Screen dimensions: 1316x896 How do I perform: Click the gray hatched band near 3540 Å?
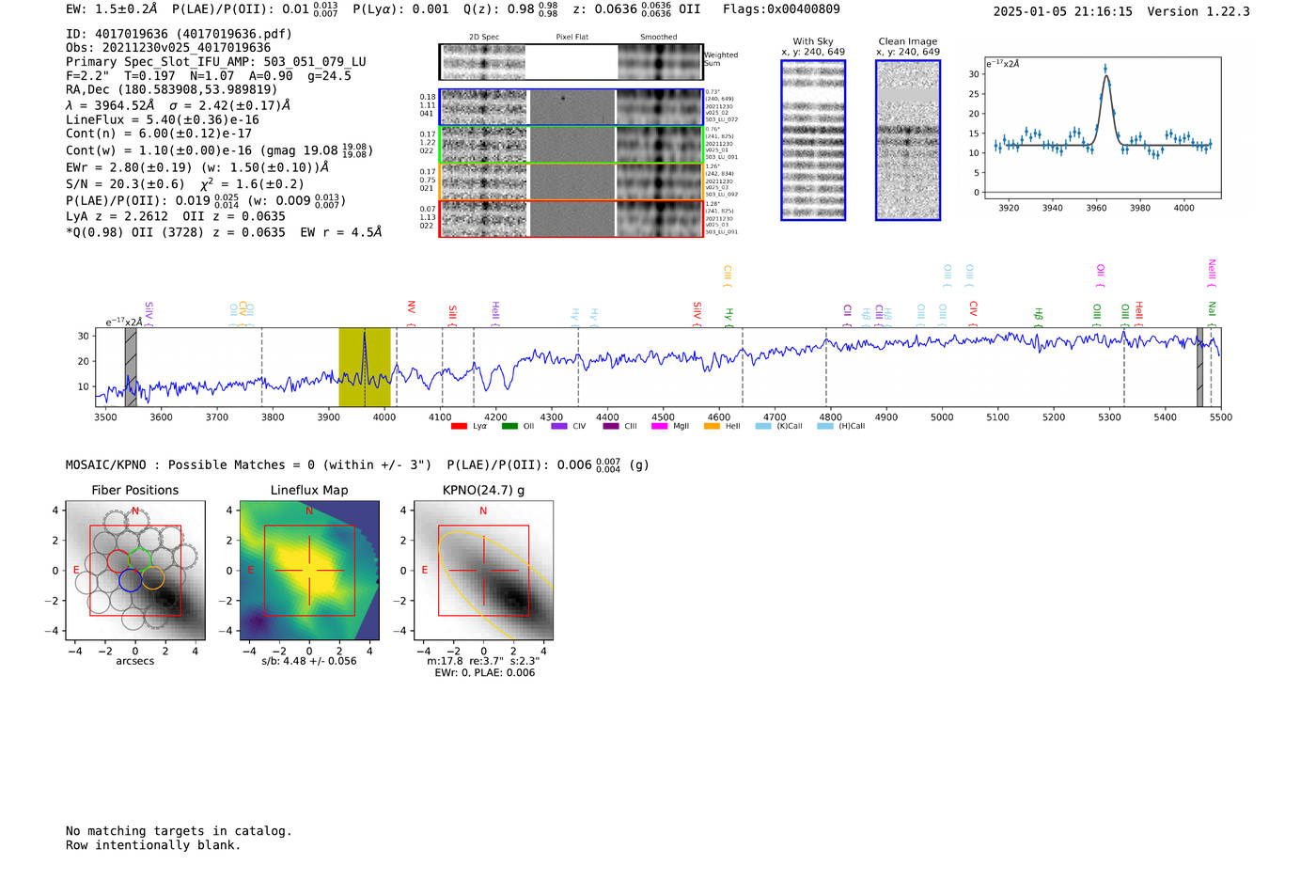tap(131, 368)
